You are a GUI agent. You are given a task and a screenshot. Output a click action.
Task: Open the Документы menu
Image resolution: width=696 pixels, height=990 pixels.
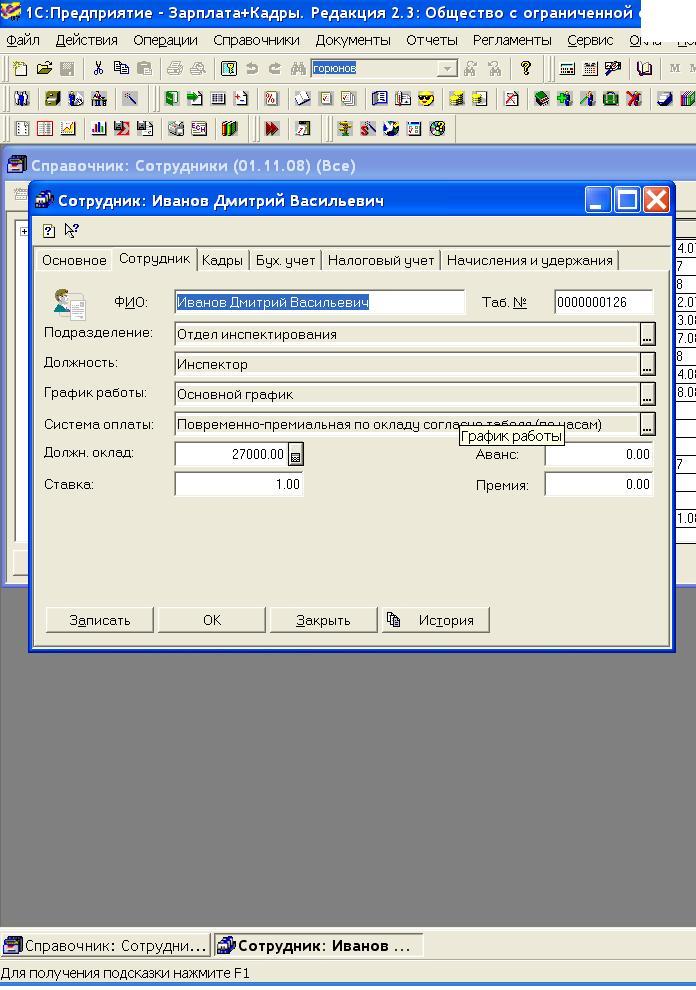tap(352, 40)
